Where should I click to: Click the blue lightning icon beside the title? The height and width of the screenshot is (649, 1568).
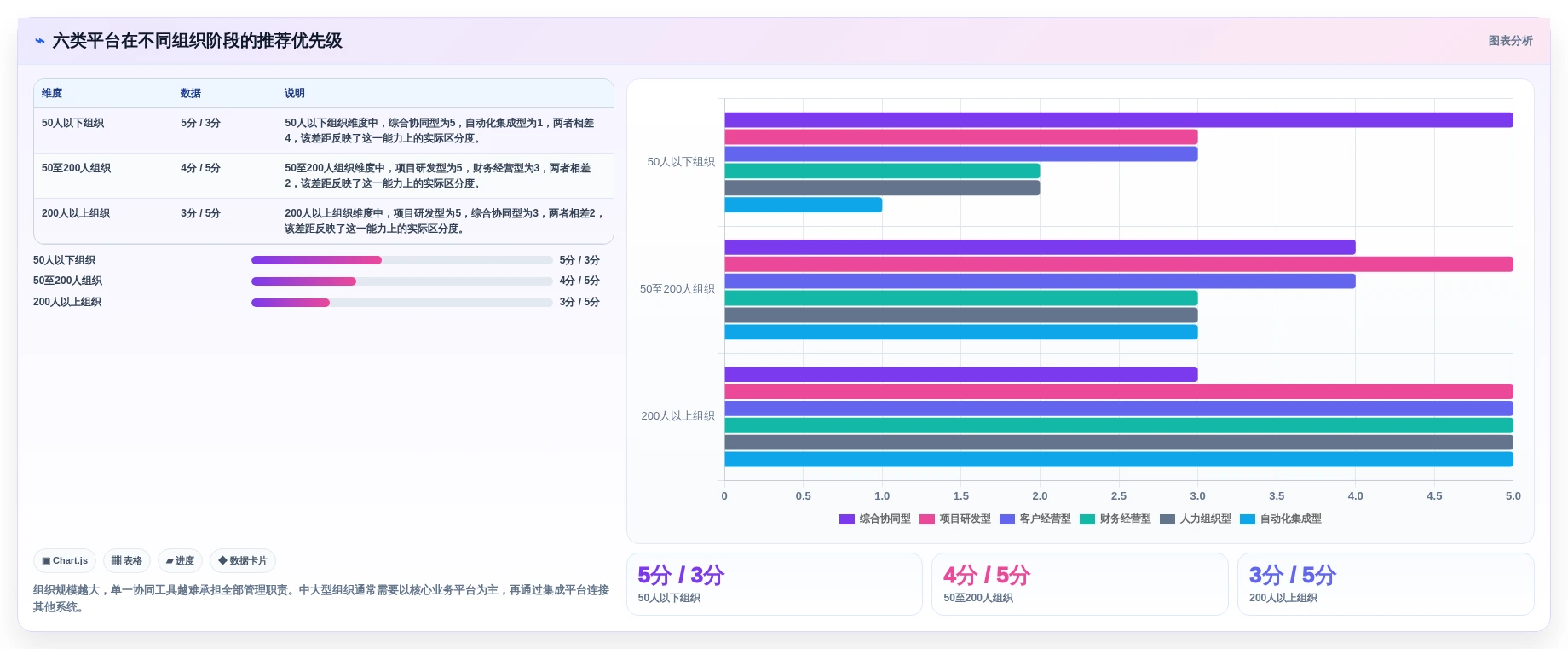[39, 41]
